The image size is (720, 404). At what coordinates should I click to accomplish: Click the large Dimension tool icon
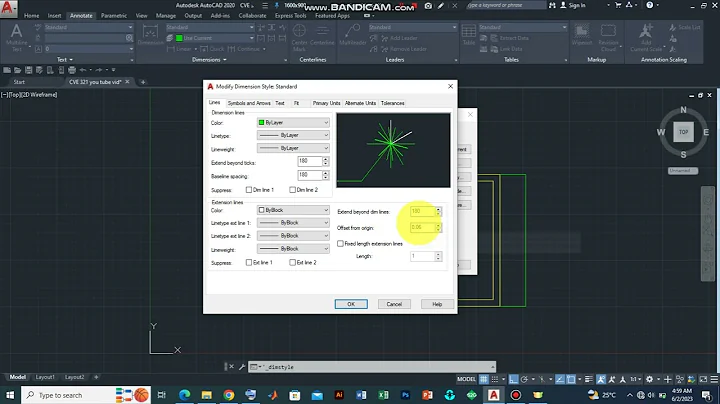coord(150,32)
